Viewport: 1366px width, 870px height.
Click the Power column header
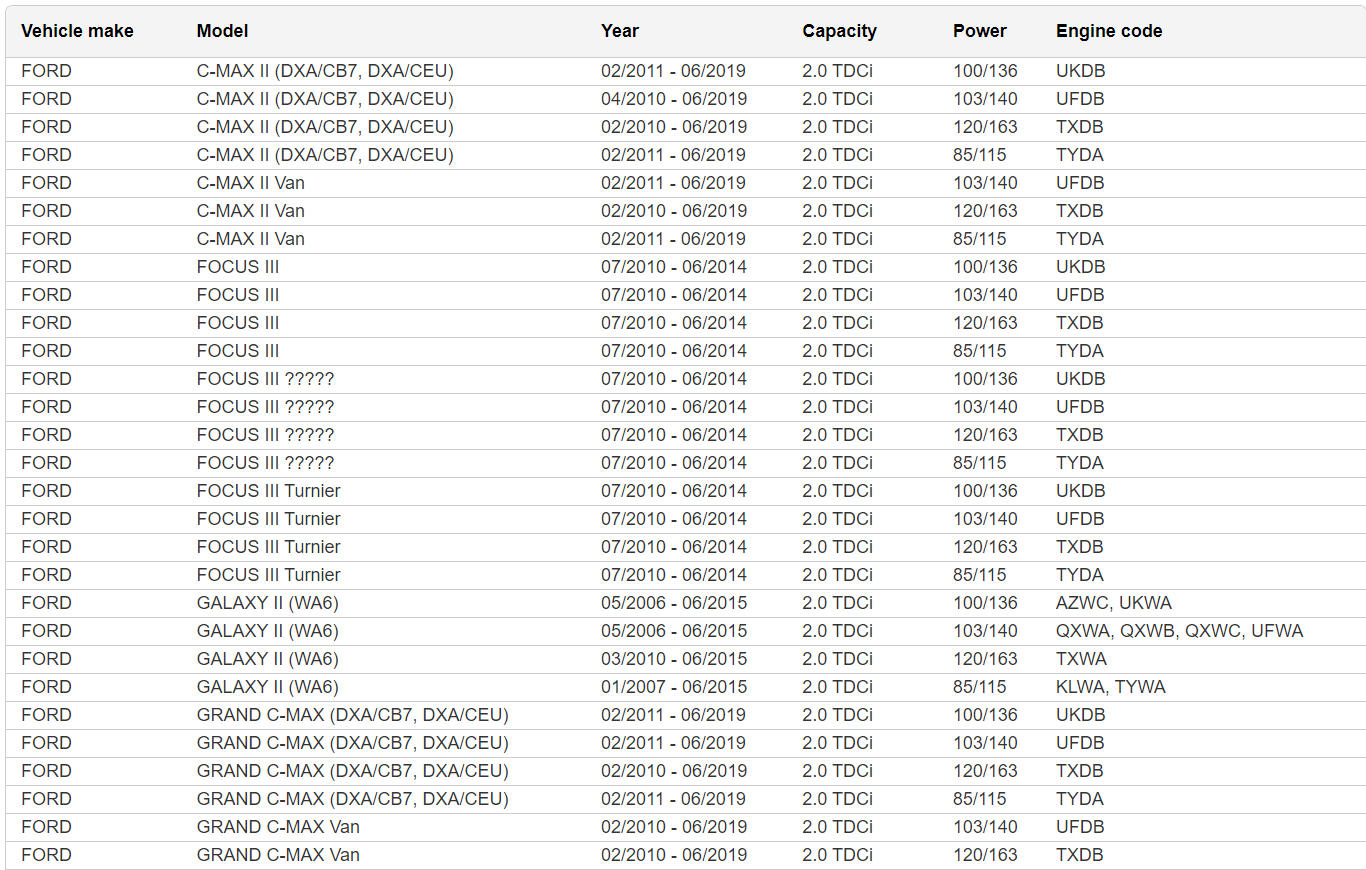coord(979,31)
